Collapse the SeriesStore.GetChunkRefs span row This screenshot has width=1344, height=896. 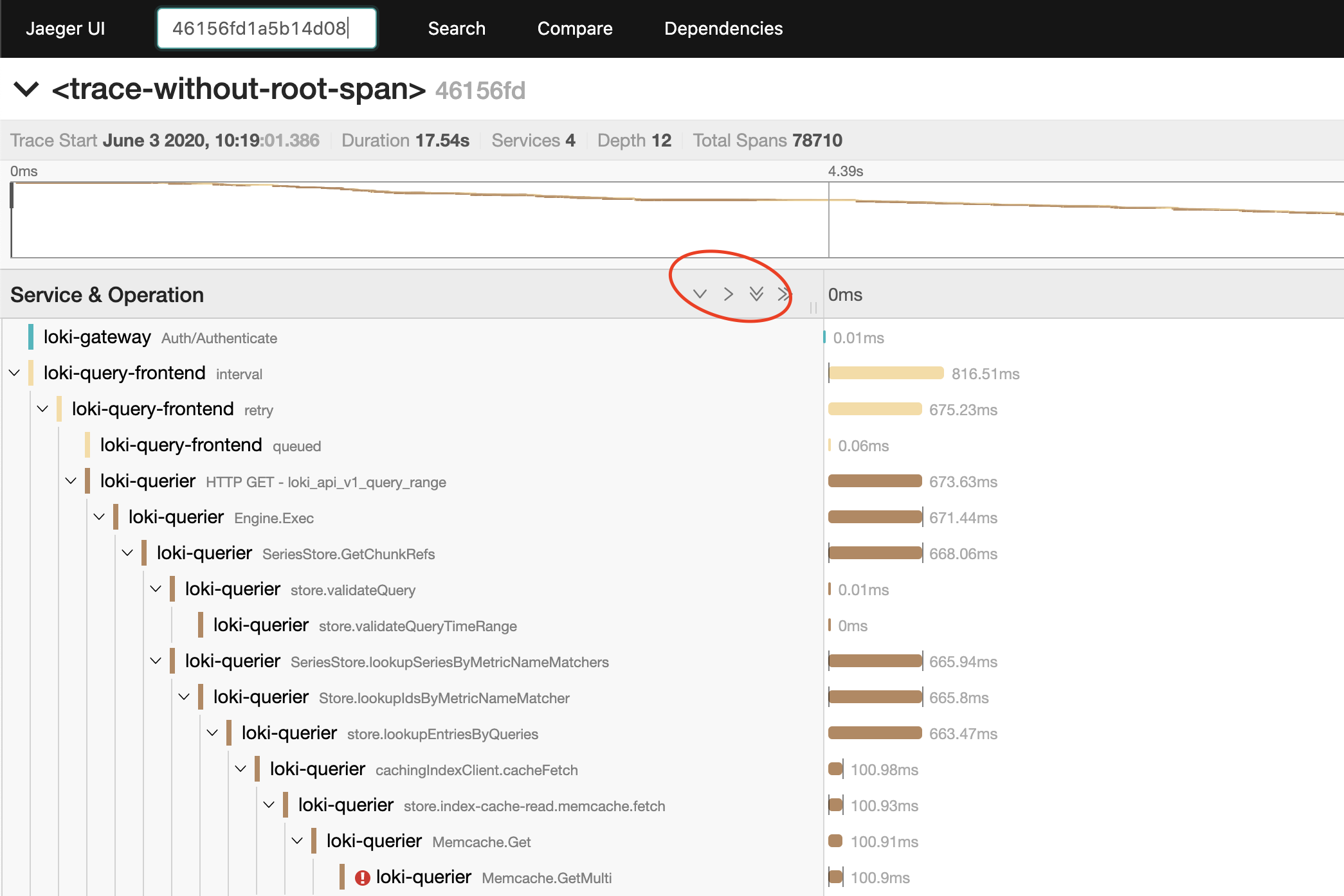[x=128, y=553]
